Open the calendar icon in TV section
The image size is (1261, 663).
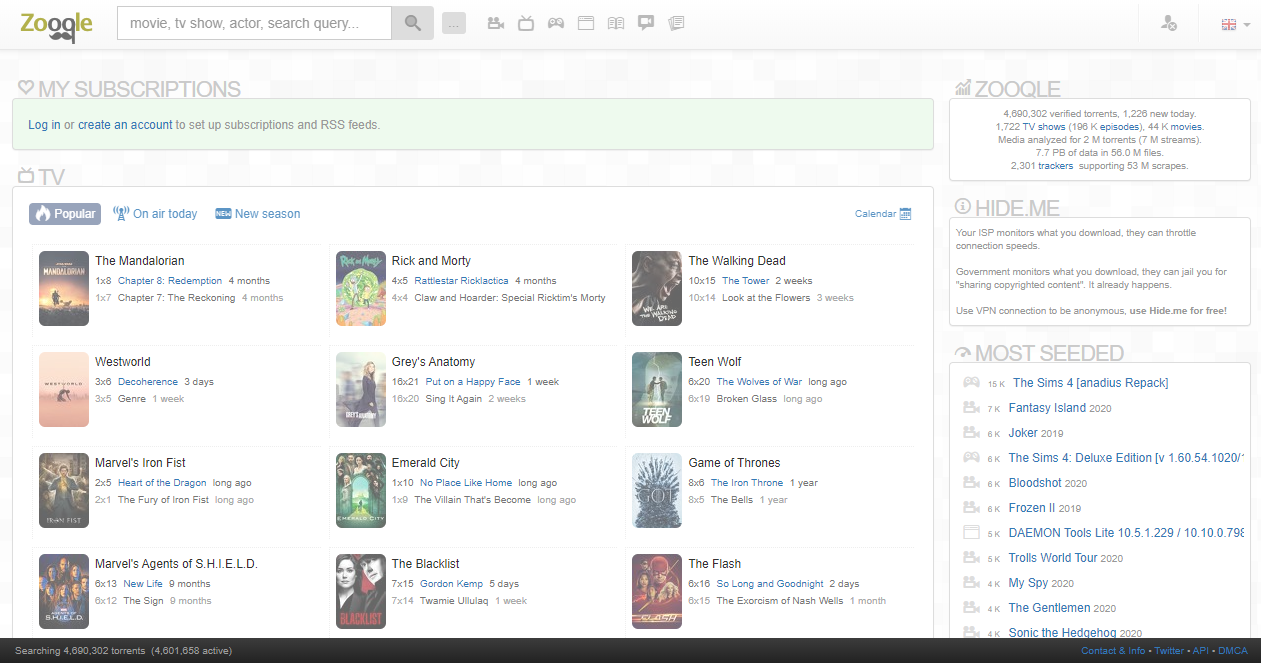905,214
